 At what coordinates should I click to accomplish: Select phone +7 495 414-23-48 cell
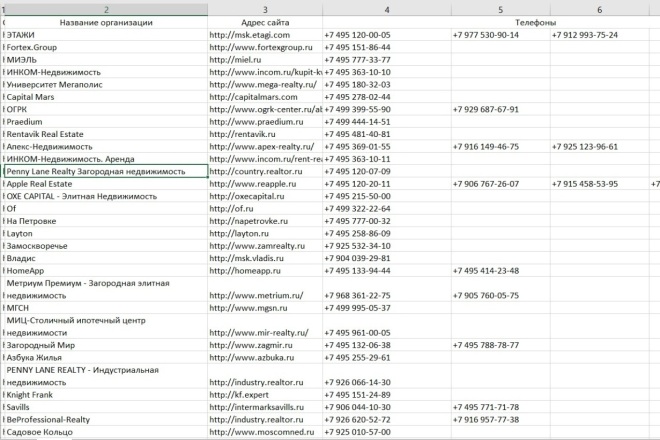tap(500, 271)
